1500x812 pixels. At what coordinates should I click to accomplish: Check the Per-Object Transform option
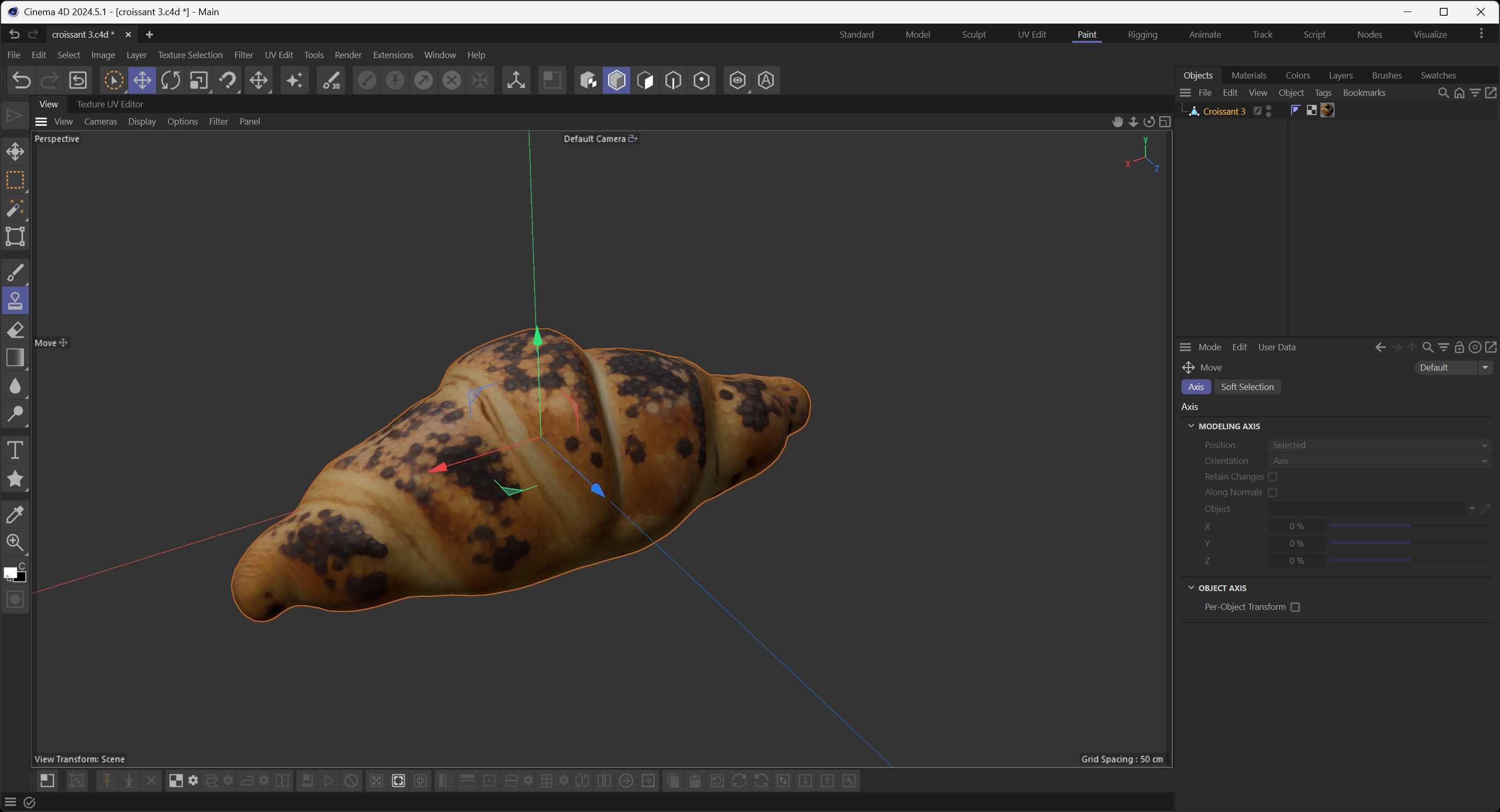(1295, 607)
